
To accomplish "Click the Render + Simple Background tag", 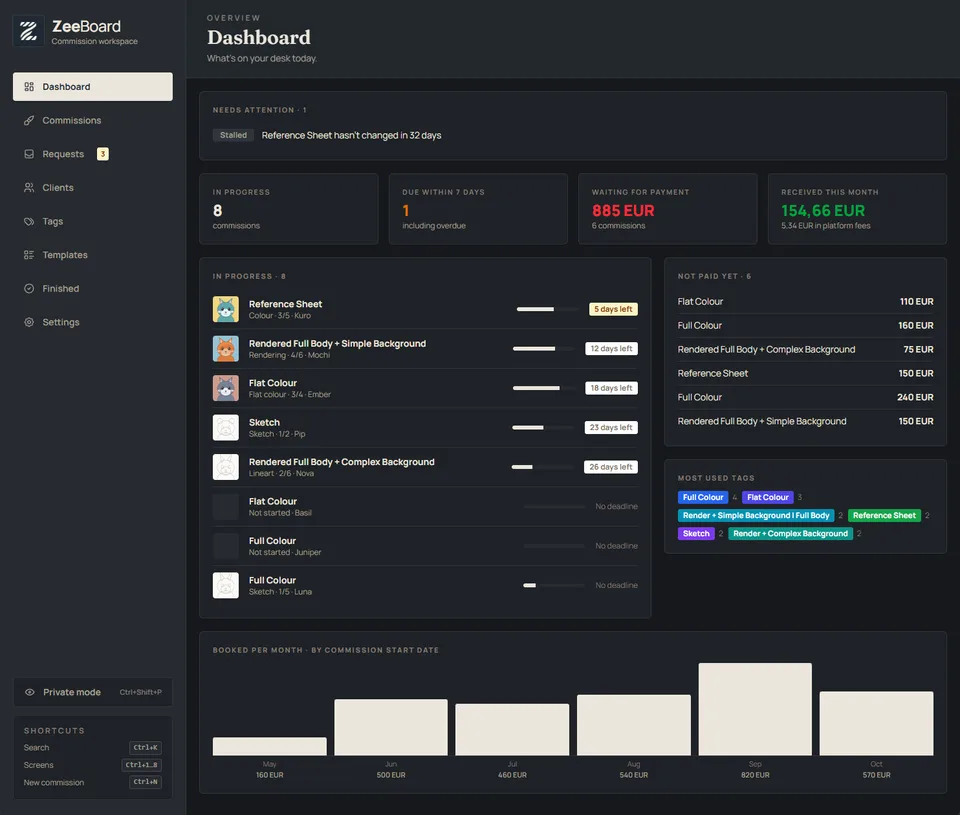I will pyautogui.click(x=756, y=516).
